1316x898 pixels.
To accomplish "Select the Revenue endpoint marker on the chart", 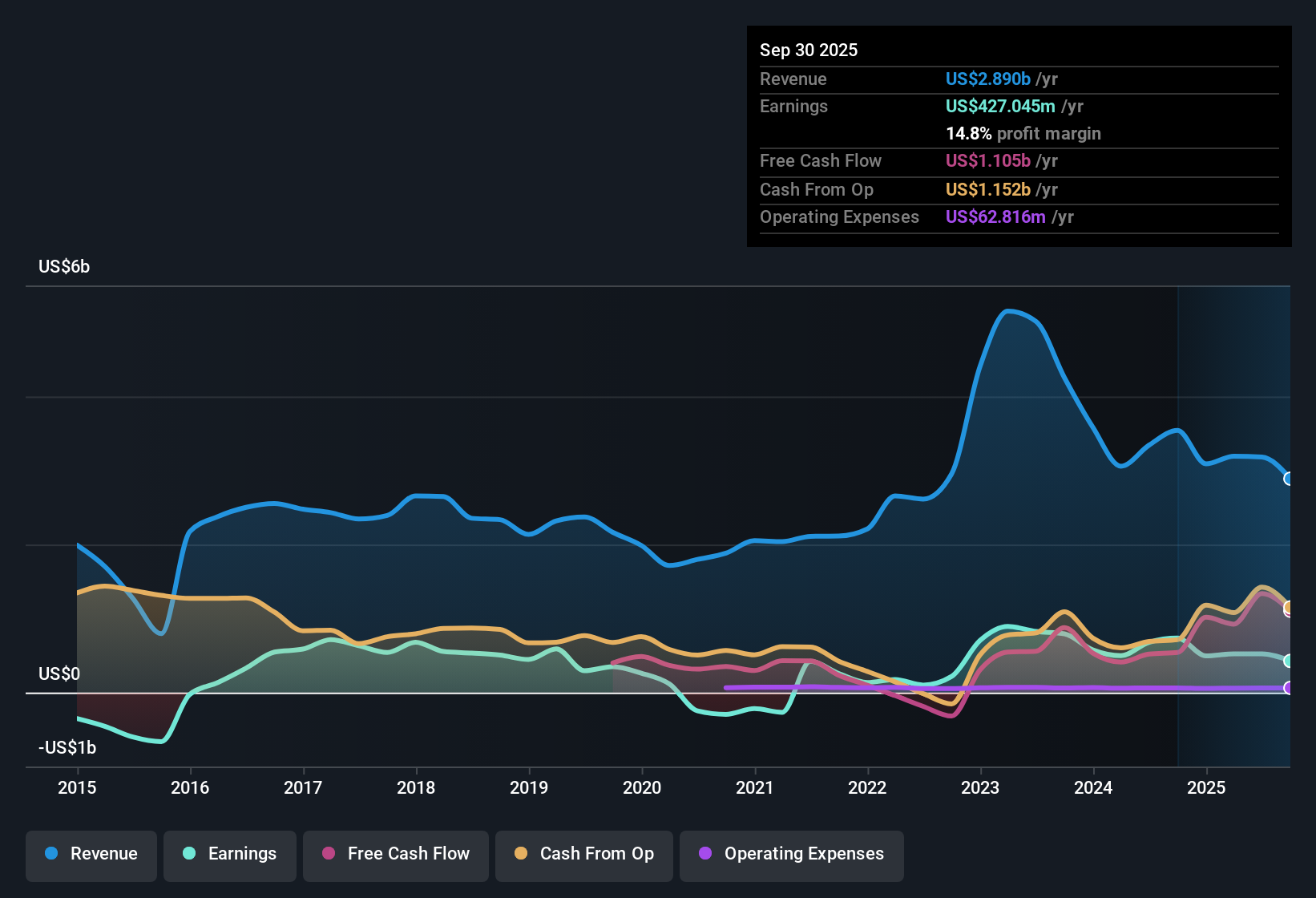I will click(1290, 479).
